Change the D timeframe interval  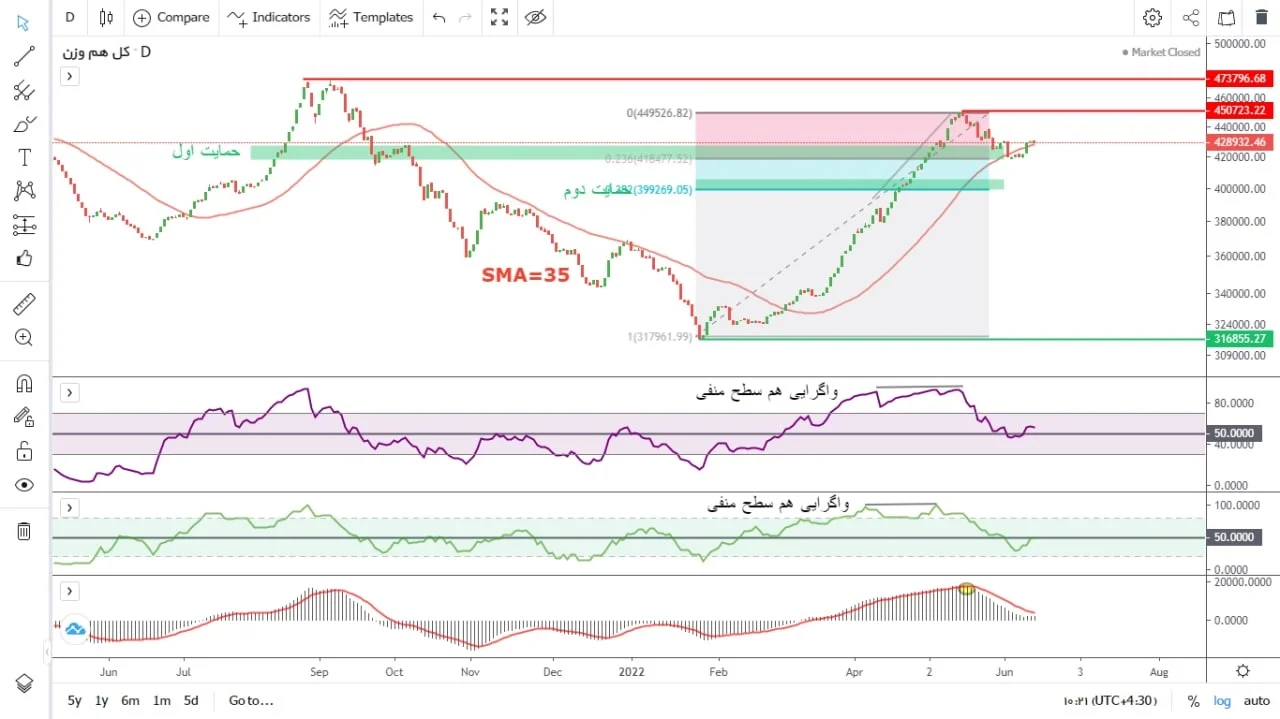coord(69,17)
